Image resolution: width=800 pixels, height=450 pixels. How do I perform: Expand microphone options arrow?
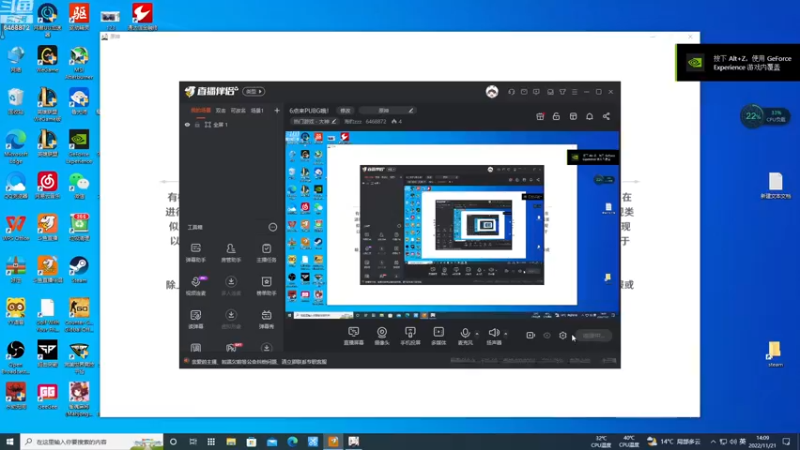point(477,334)
